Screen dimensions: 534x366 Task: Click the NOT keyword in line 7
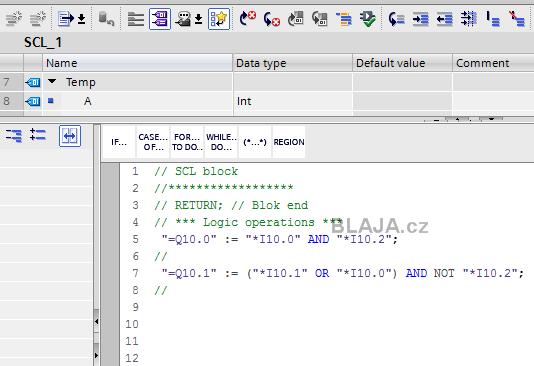[444, 273]
